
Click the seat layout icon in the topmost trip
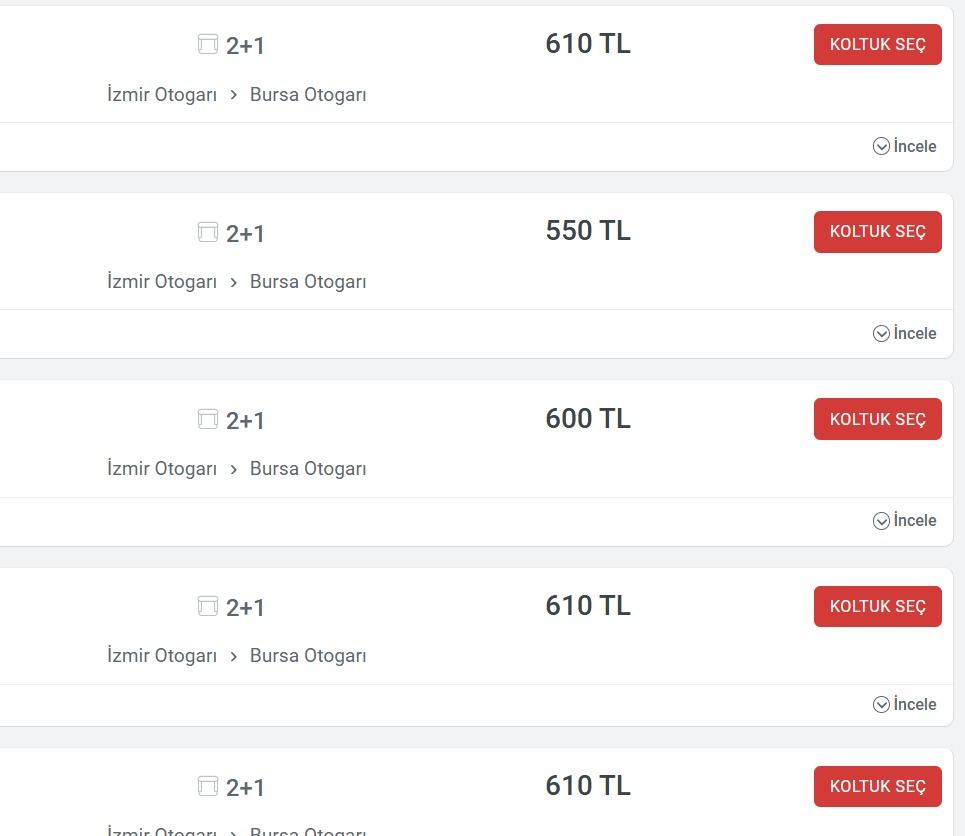coord(208,44)
